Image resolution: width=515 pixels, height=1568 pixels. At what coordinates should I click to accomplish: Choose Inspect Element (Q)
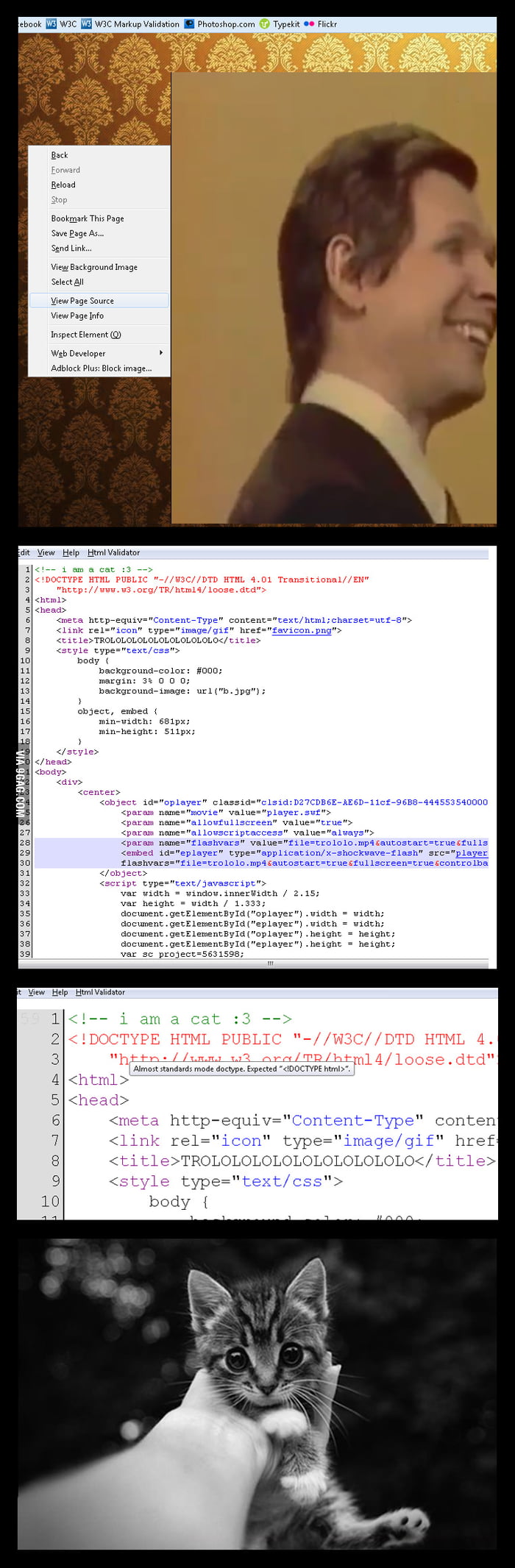[x=85, y=335]
